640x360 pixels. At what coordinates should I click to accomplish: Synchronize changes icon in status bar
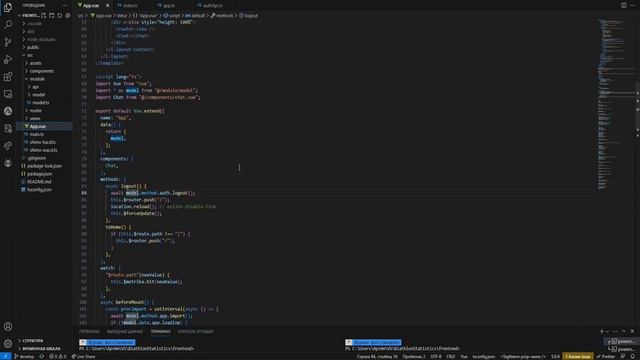(x=42, y=356)
